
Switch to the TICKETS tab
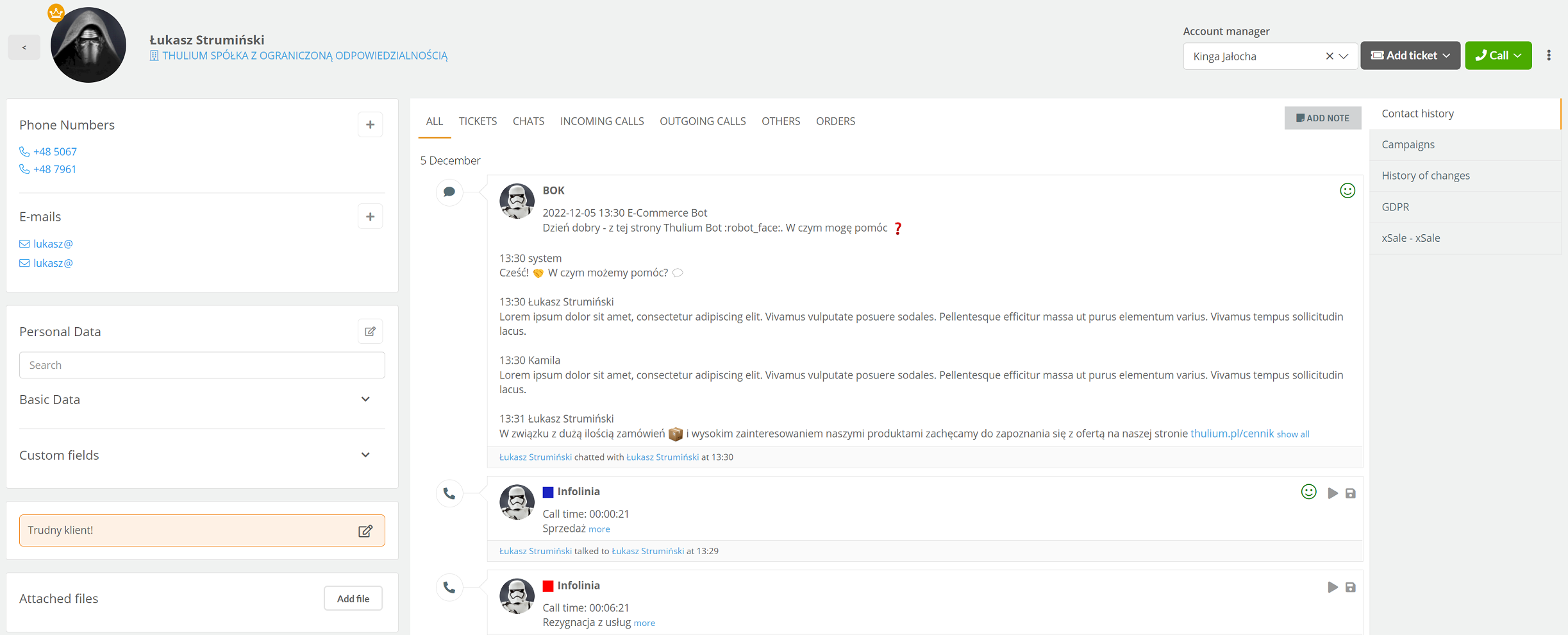478,121
